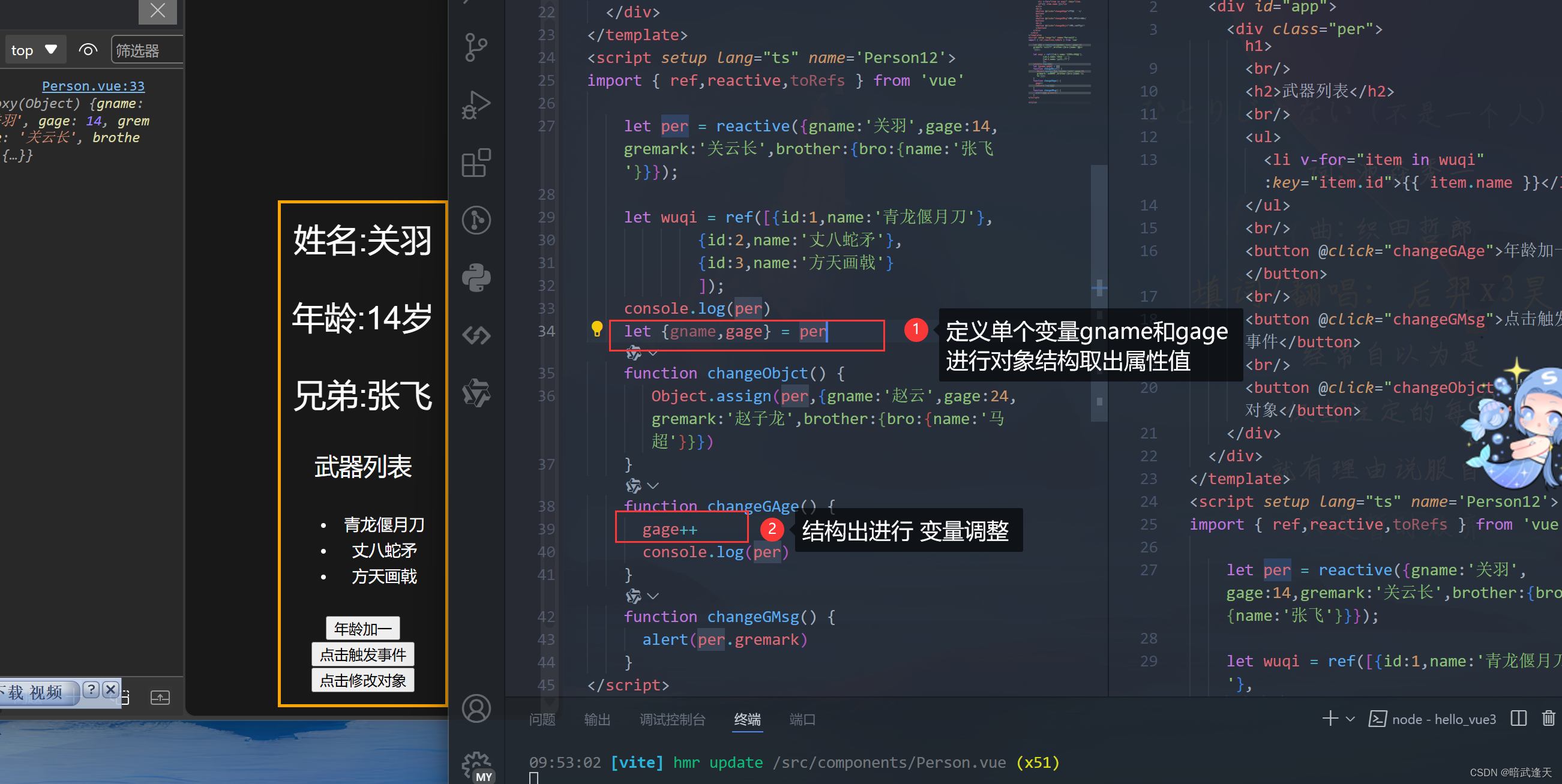This screenshot has width=1562, height=784.
Task: Click the 武器列表 heading on the page
Action: pos(362,467)
